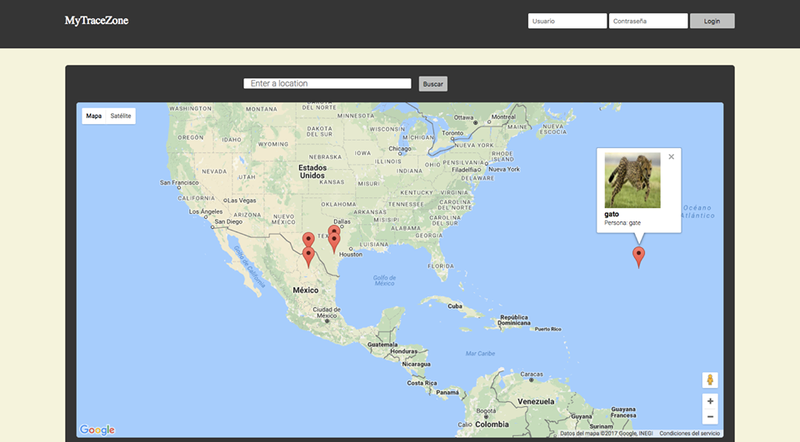Open the Condiciones del servicio link
The height and width of the screenshot is (442, 800).
[x=689, y=433]
